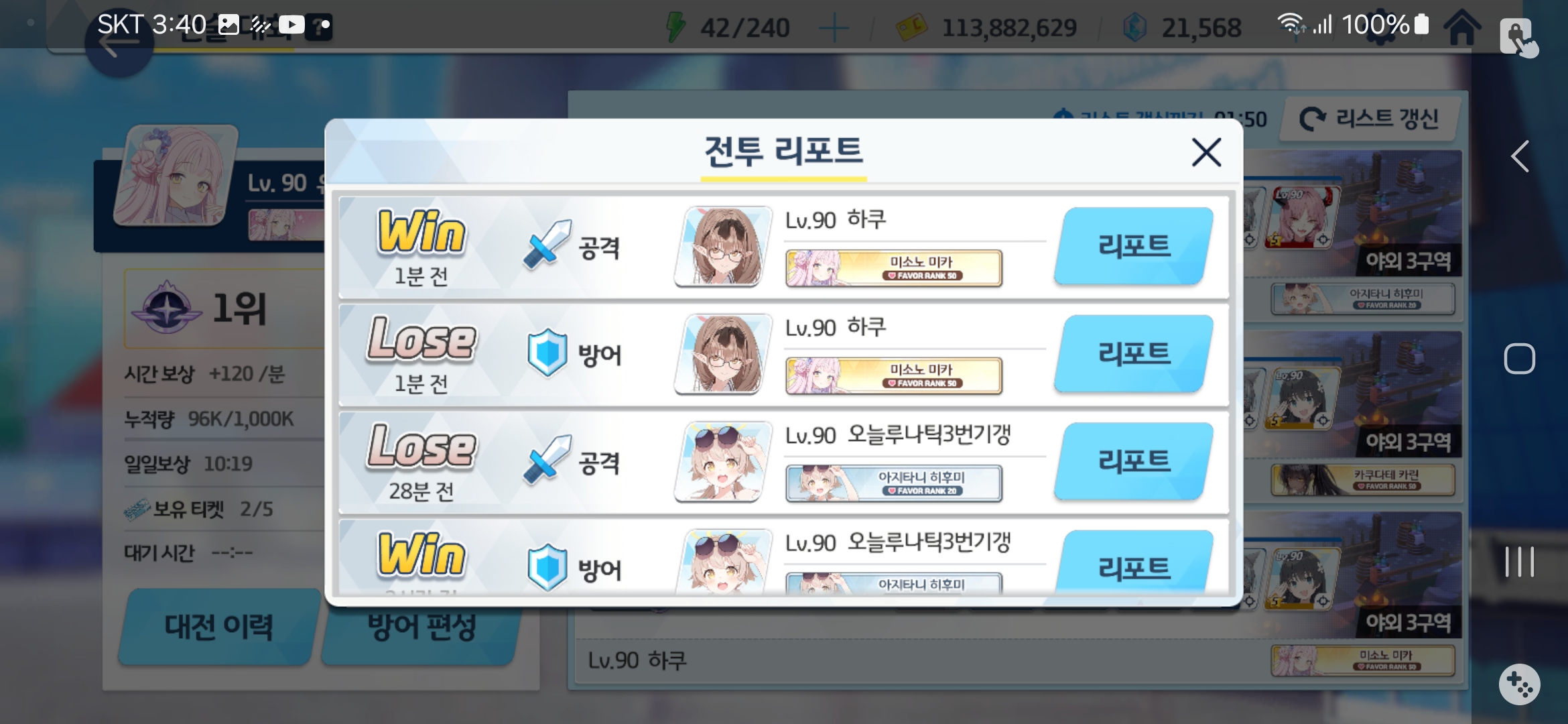This screenshot has height=724, width=1568.
Task: Click the 리스트 갱신 refresh button
Action: [x=1370, y=119]
